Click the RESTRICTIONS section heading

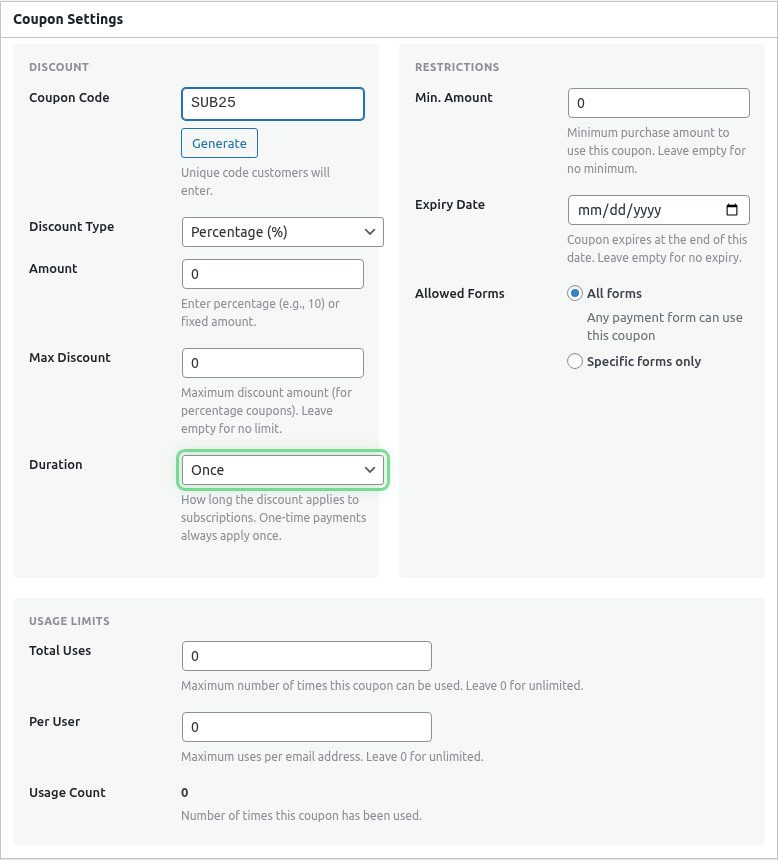click(x=458, y=67)
